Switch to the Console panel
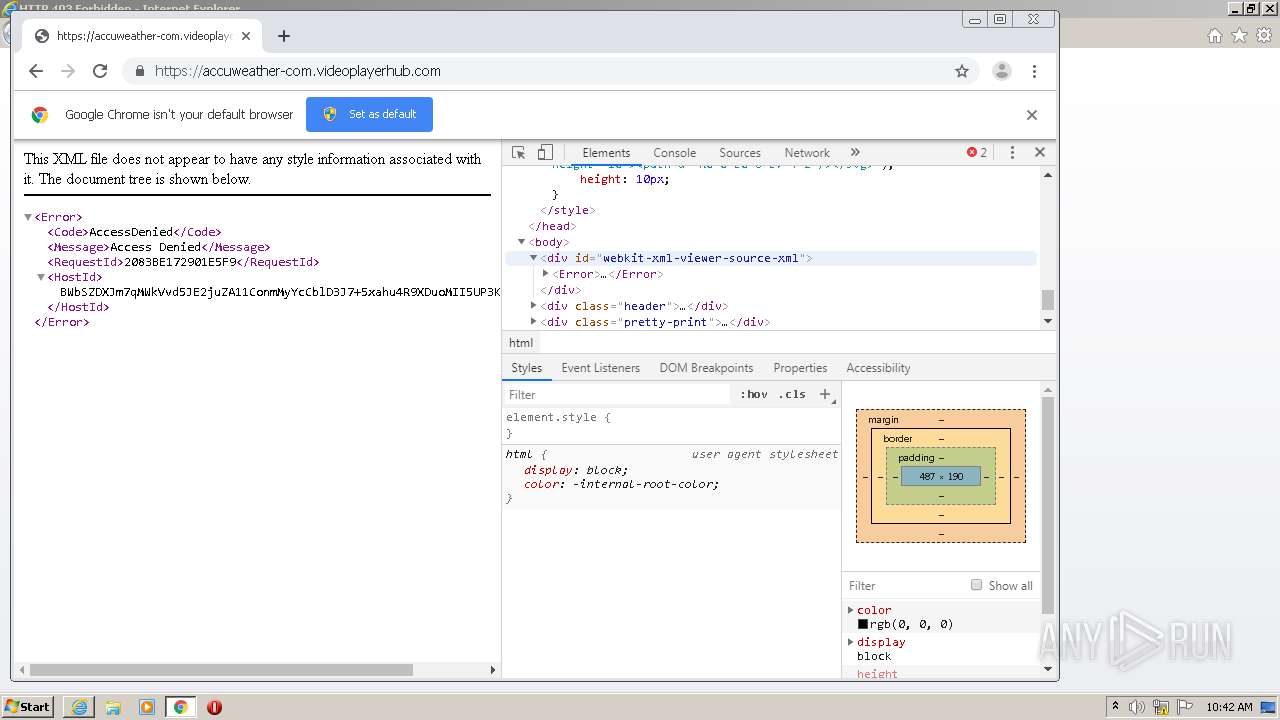Image resolution: width=1280 pixels, height=720 pixels. coord(675,153)
